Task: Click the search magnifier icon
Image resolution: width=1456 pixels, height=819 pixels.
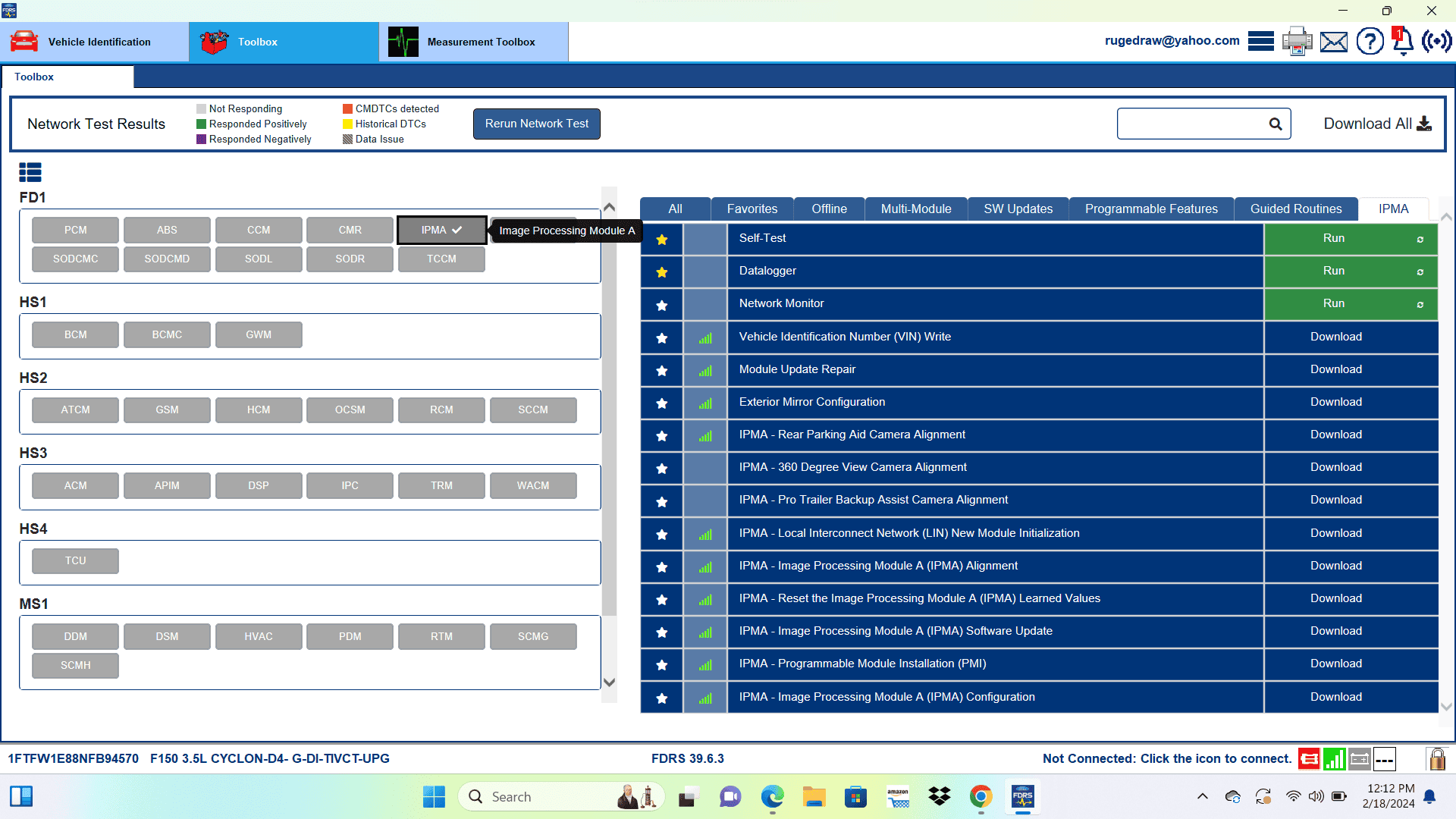Action: tap(1276, 124)
